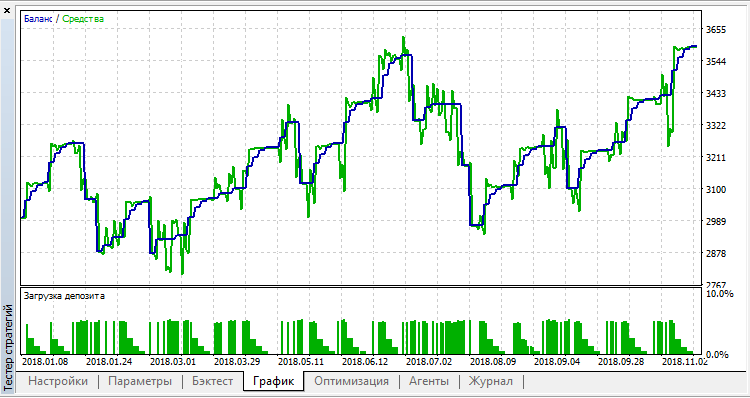Click the Тестер стратегий vertical title
This screenshot has width=750, height=398.
tap(8, 349)
